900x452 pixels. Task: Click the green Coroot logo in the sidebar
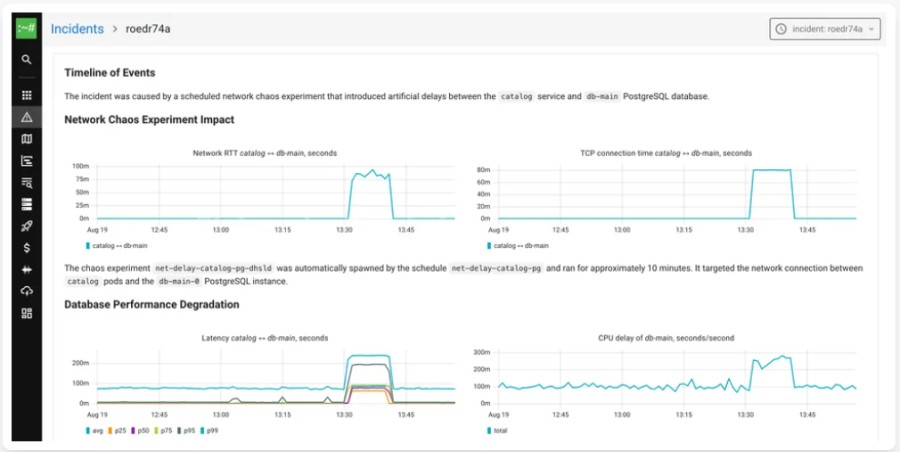[x=26, y=28]
